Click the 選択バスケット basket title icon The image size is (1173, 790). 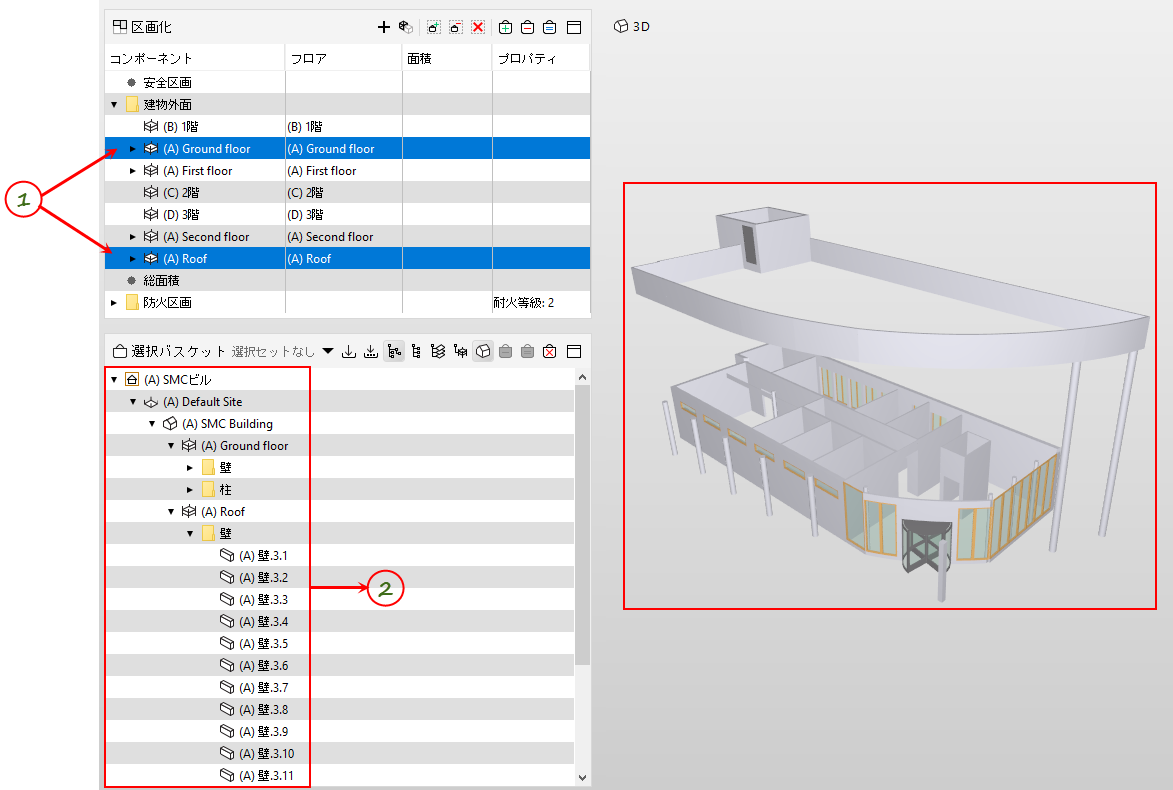coord(120,351)
